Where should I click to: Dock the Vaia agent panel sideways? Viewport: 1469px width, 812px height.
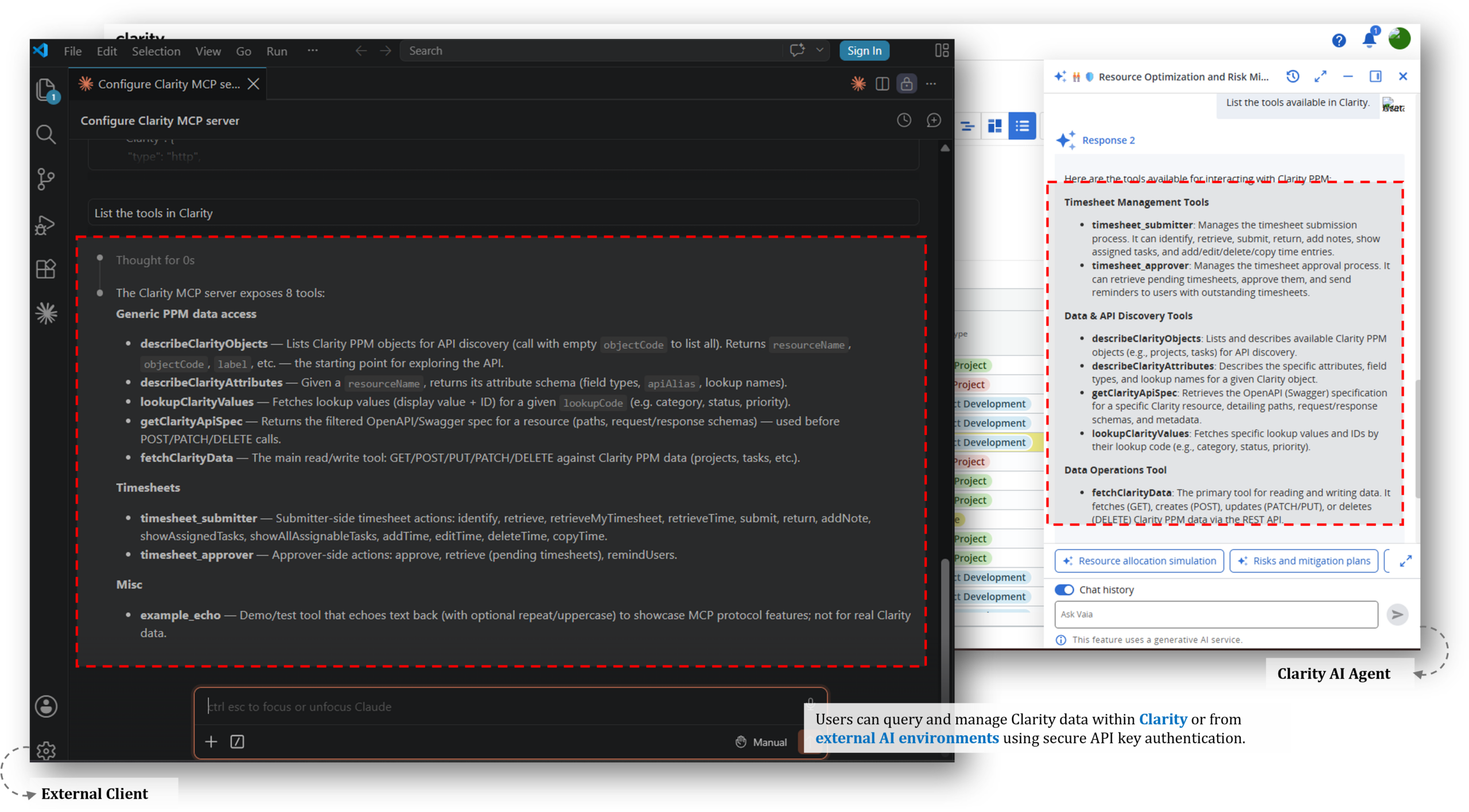[x=1375, y=76]
